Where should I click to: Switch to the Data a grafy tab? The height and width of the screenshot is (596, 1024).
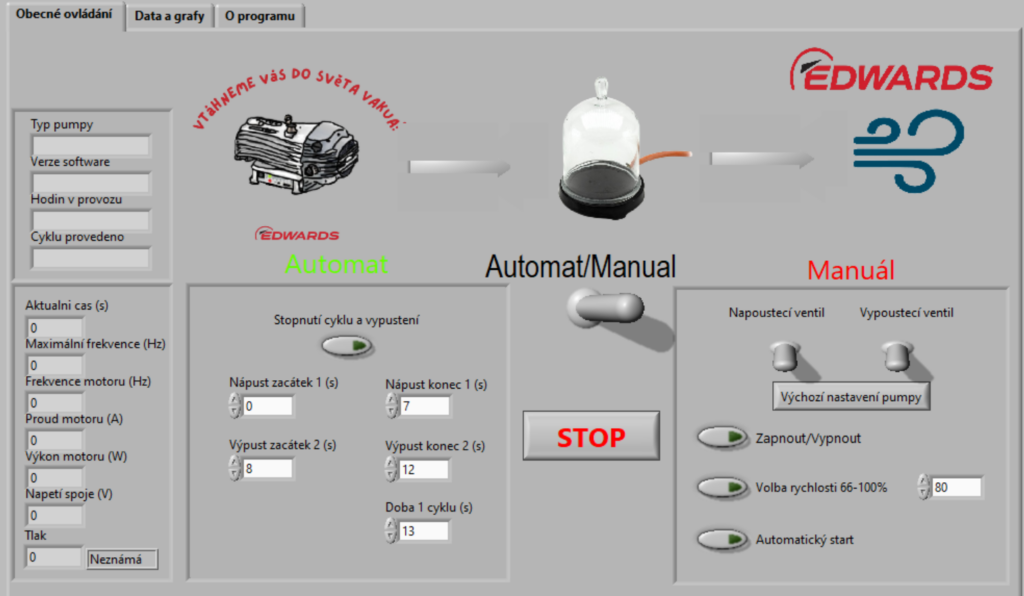click(x=169, y=16)
